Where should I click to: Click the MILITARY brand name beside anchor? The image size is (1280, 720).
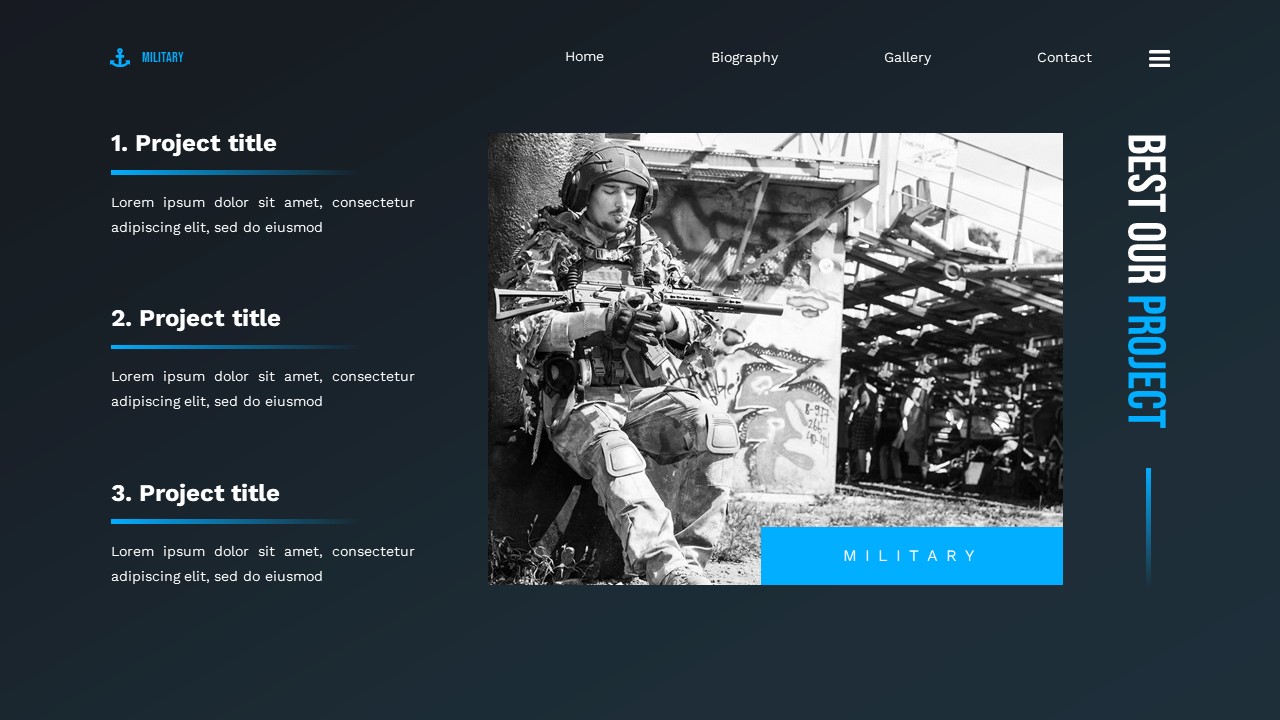click(163, 58)
